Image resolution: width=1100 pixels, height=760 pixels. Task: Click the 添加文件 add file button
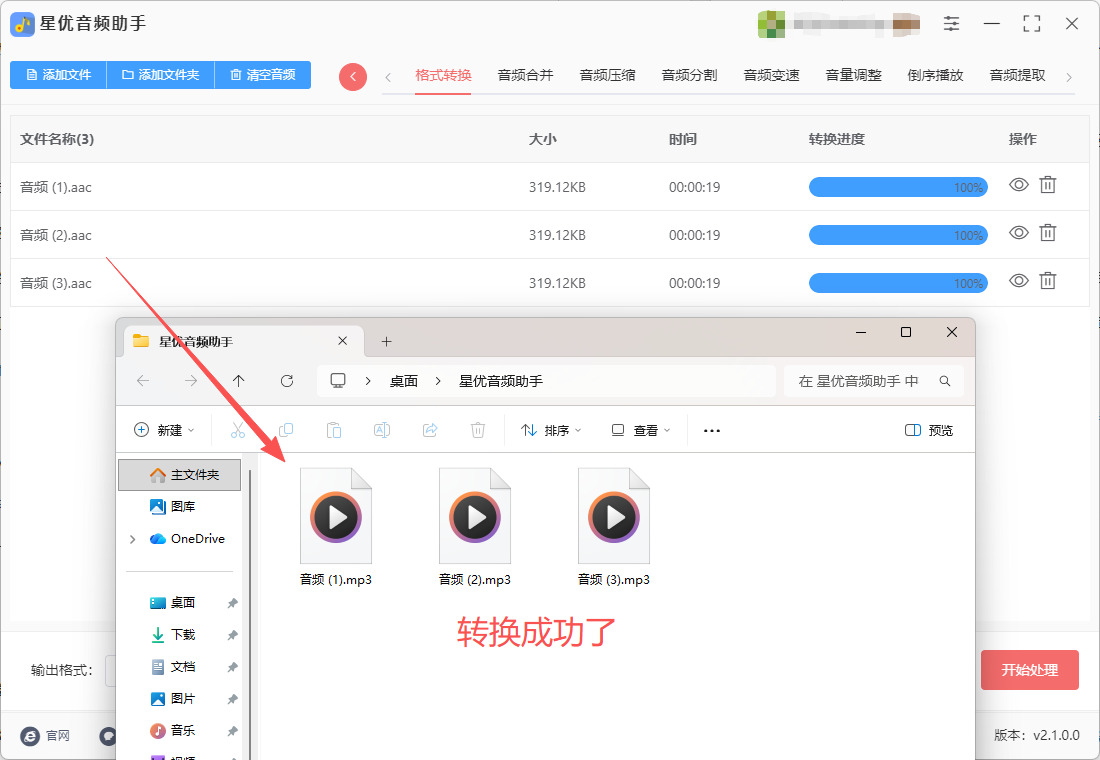point(58,75)
